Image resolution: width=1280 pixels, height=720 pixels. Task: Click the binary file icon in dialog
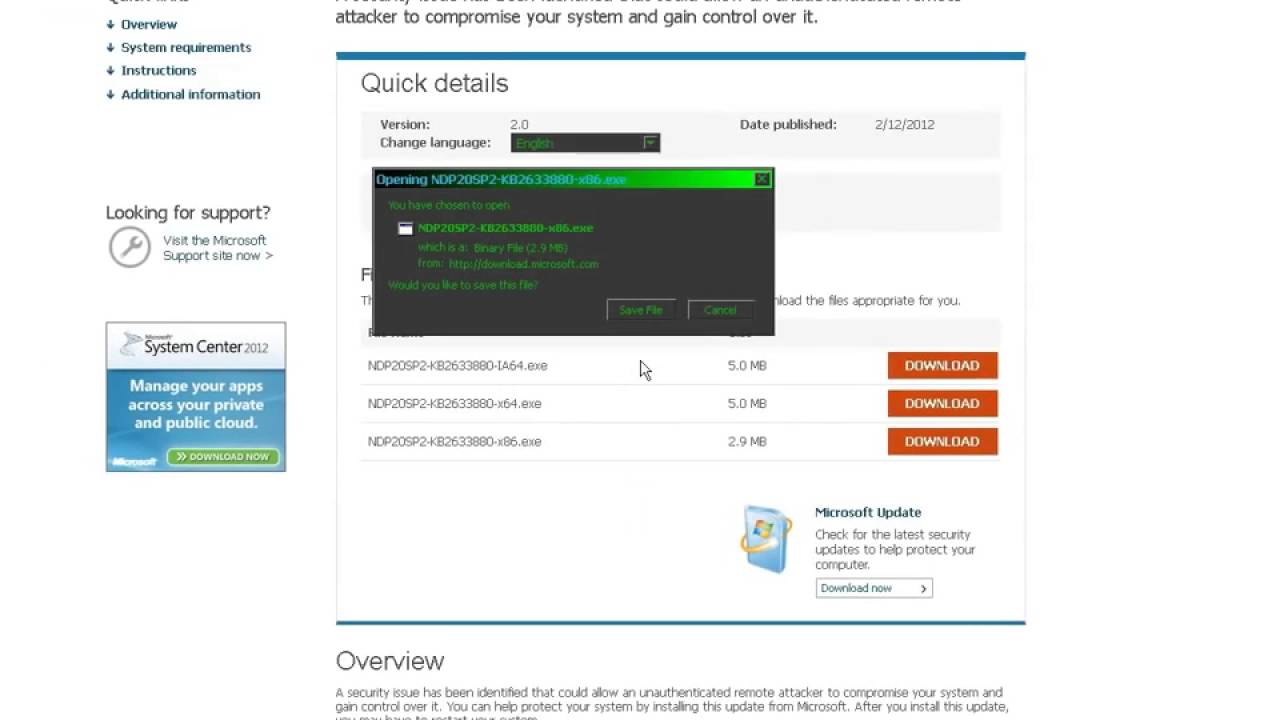click(x=405, y=228)
